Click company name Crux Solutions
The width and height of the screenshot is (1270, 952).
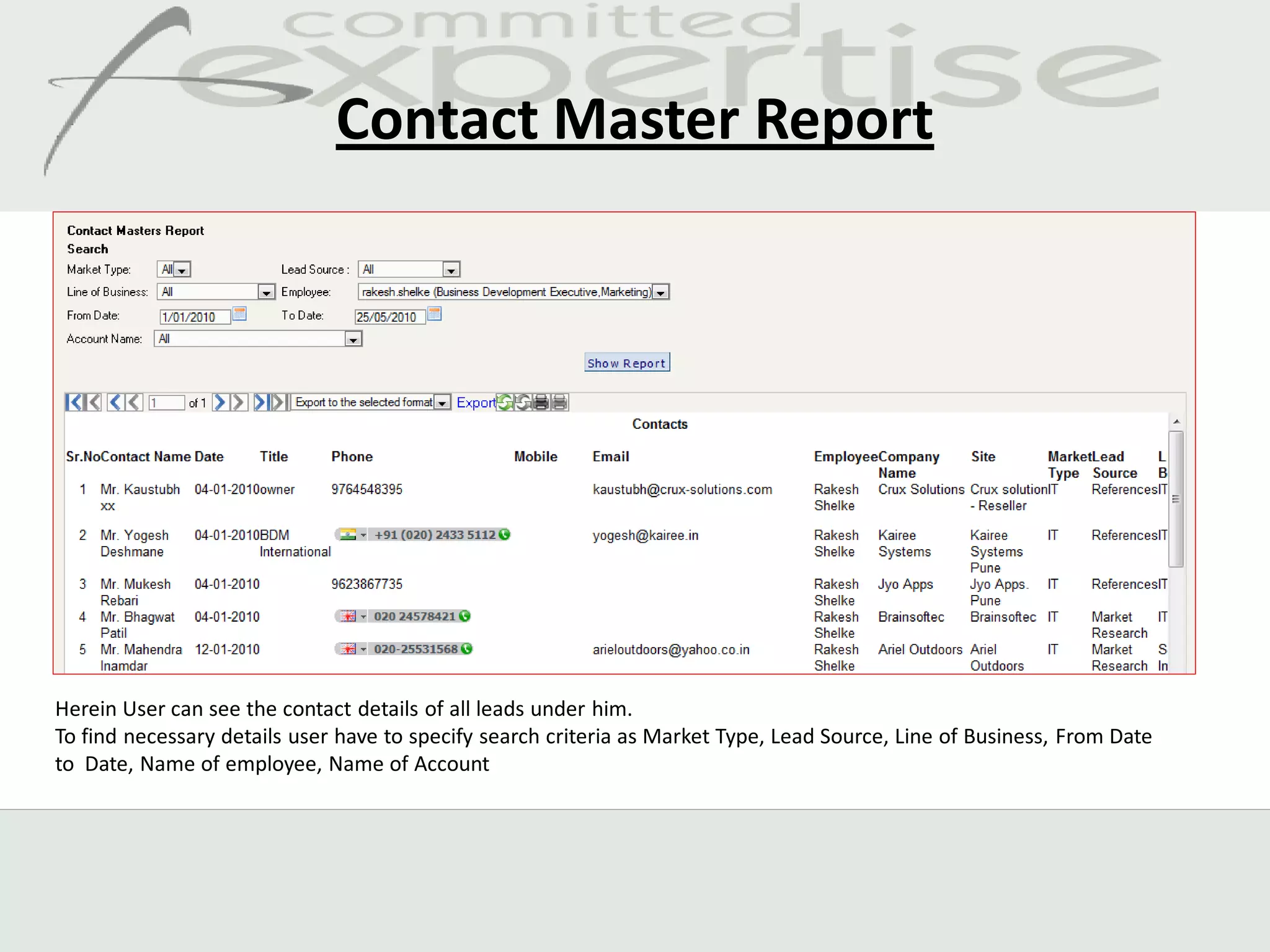(x=921, y=490)
